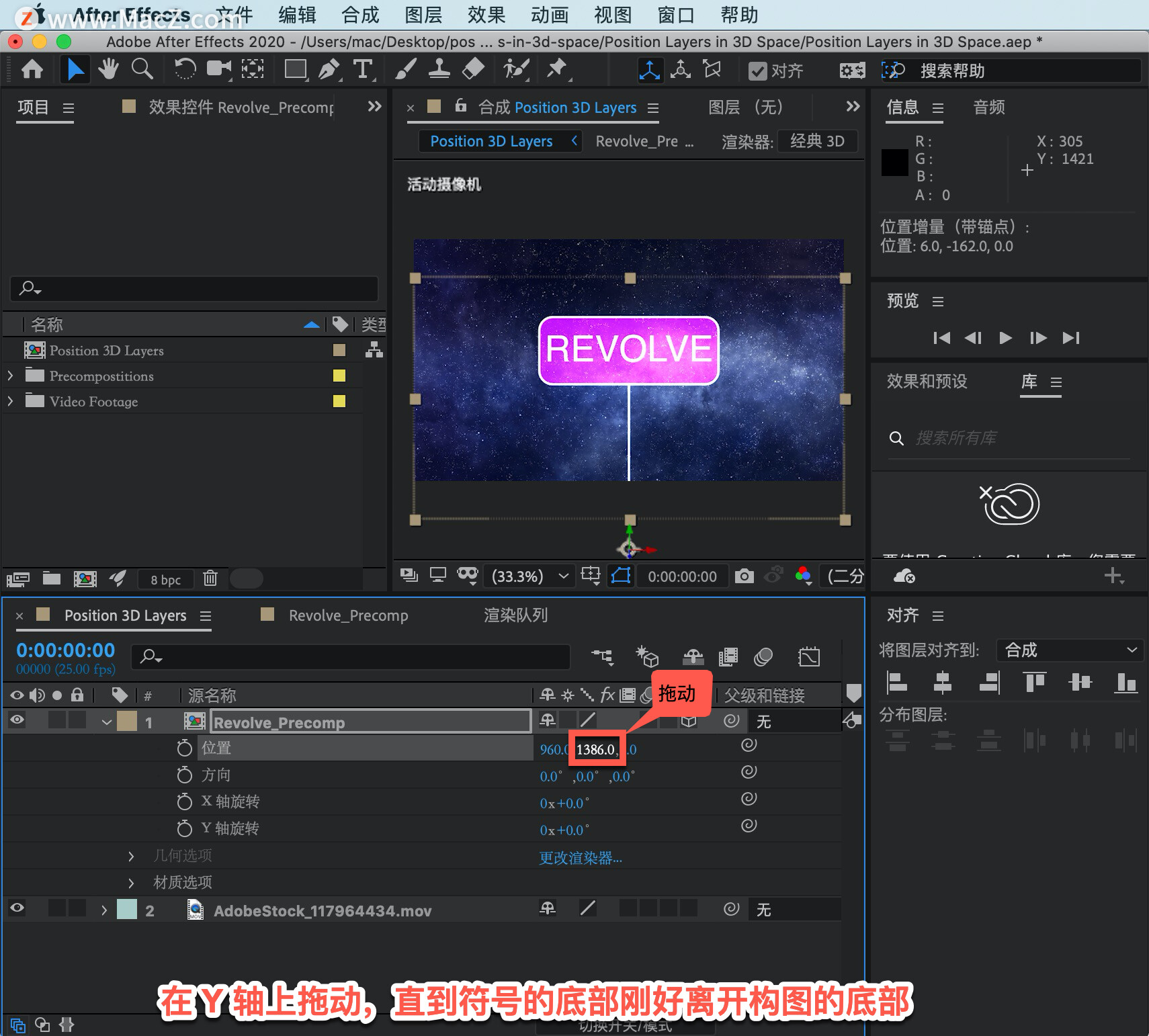Click the new folder icon in Project panel
Screen dimensions: 1149x1036
52,578
